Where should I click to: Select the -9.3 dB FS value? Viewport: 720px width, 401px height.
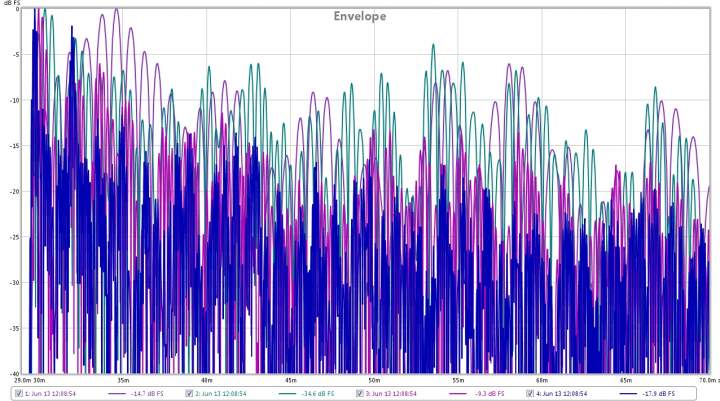pyautogui.click(x=489, y=394)
